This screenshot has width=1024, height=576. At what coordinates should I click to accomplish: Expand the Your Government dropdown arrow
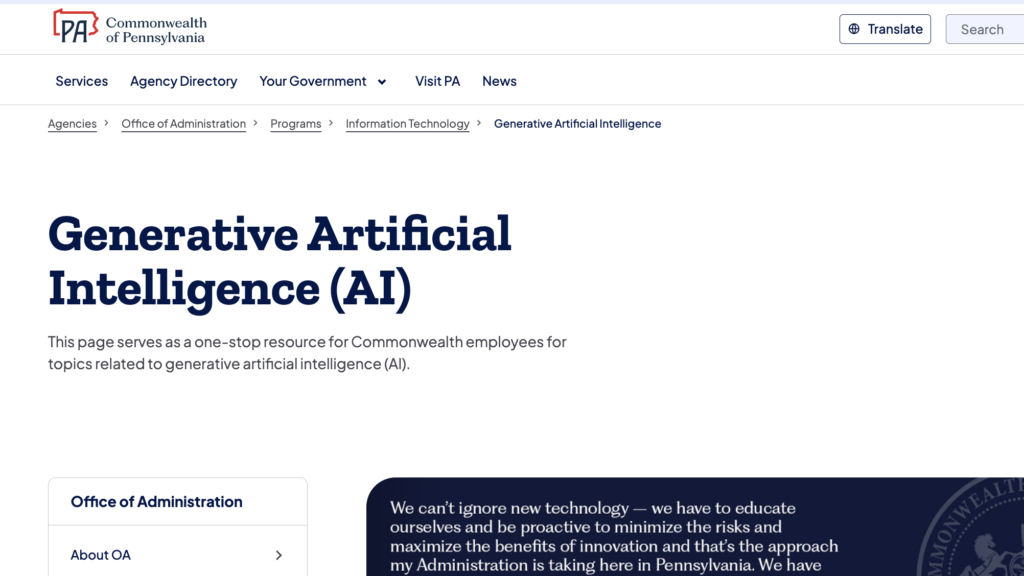click(382, 82)
